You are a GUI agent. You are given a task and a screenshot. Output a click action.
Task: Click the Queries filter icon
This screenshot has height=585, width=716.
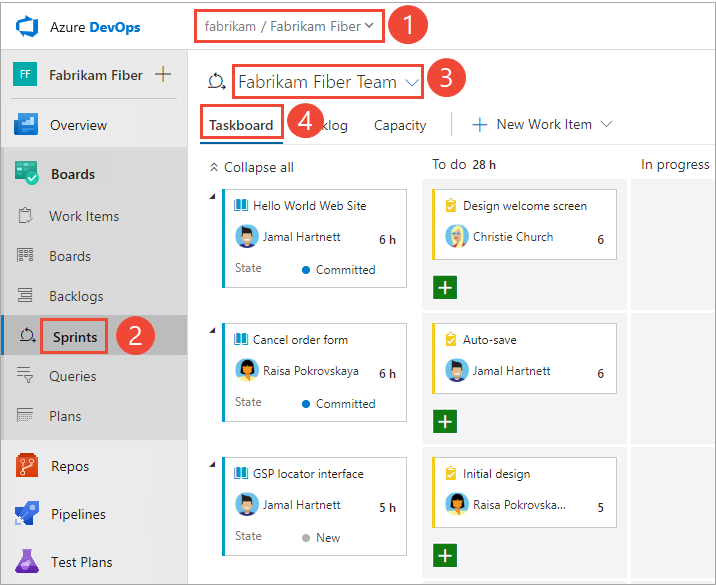25,374
